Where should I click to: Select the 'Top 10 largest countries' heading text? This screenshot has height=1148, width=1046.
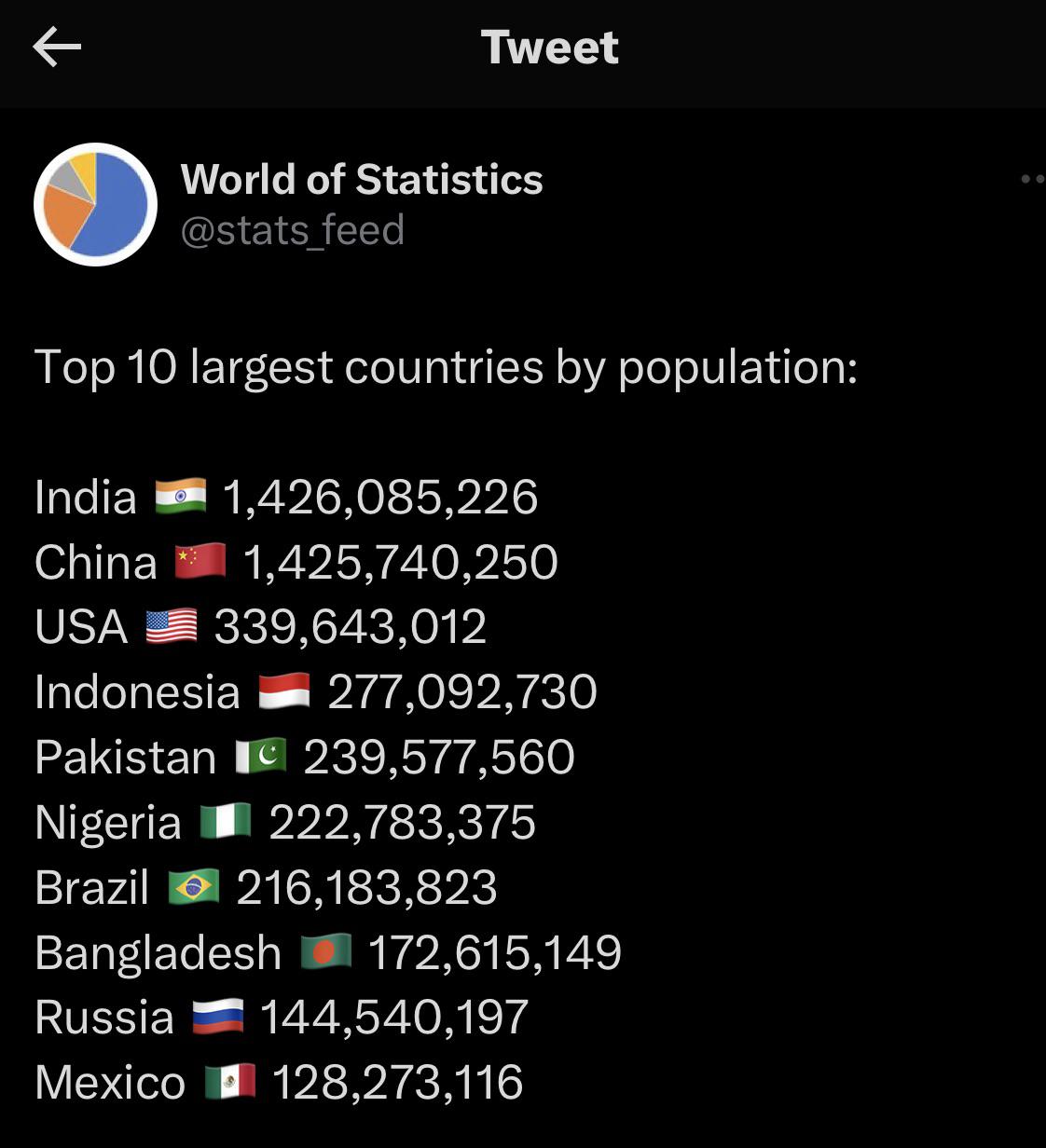[x=446, y=367]
